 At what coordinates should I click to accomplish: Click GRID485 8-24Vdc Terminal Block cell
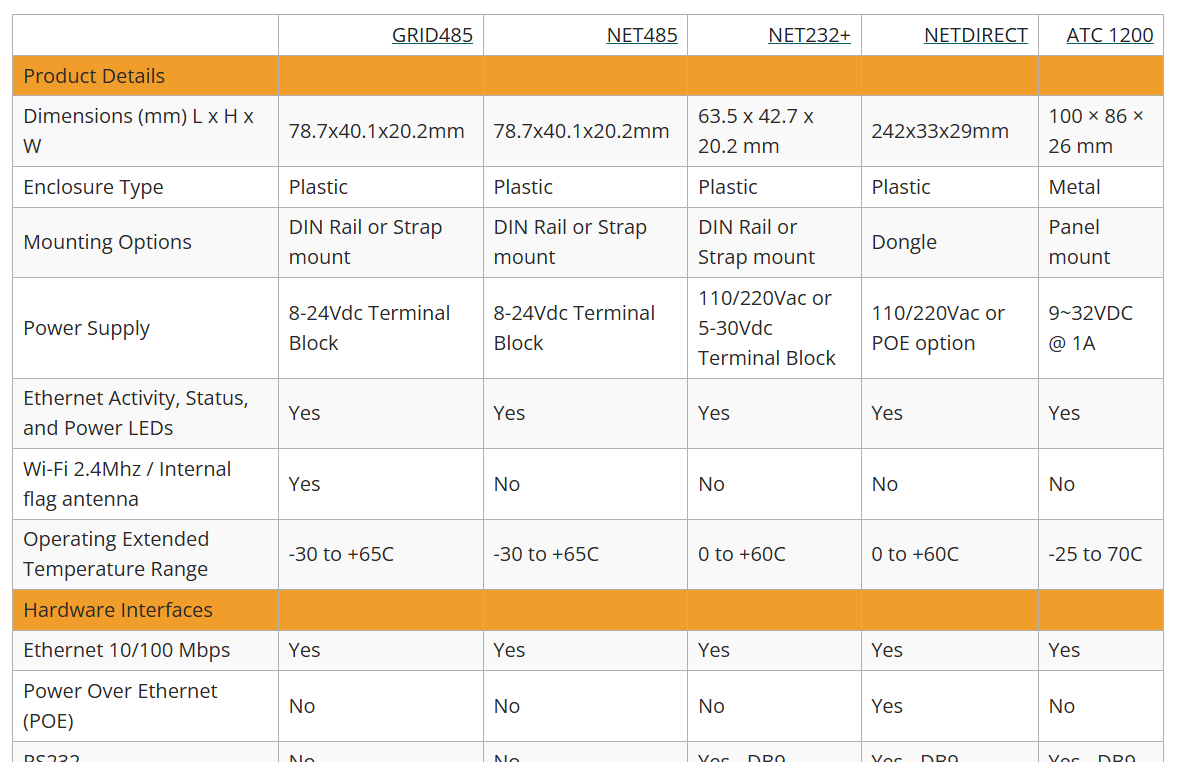(x=381, y=328)
